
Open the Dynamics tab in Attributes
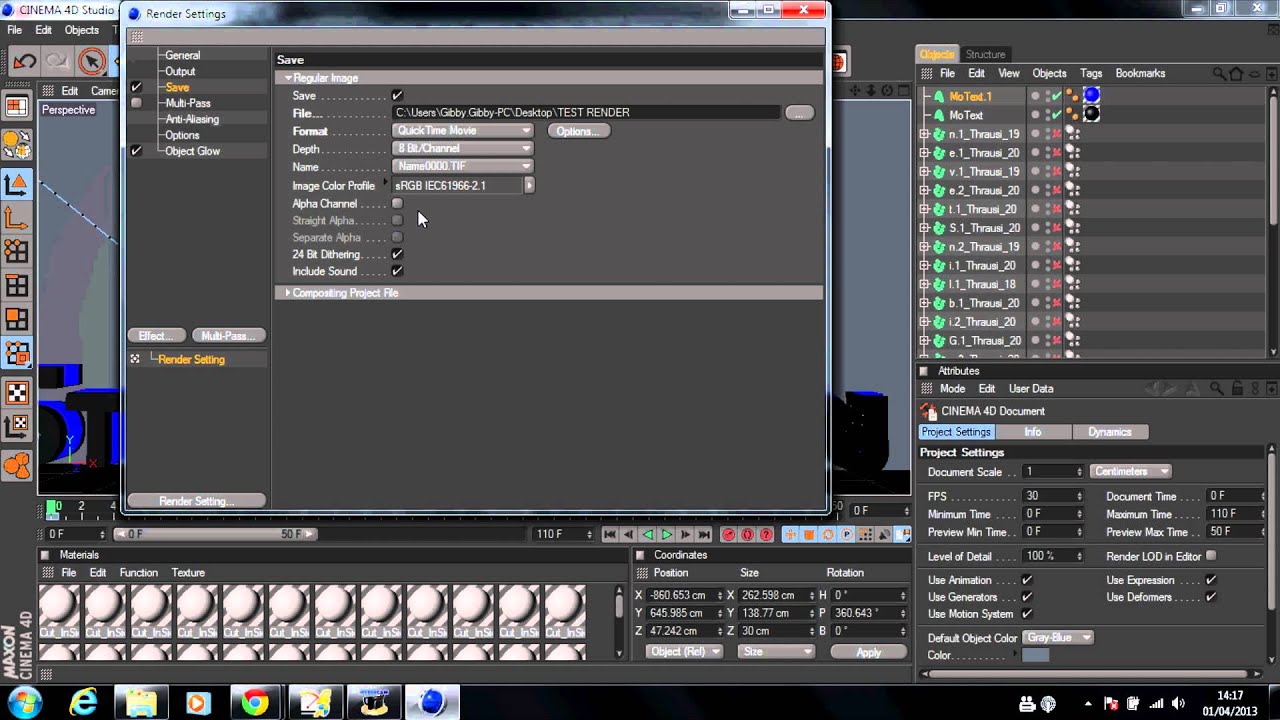pos(1109,432)
